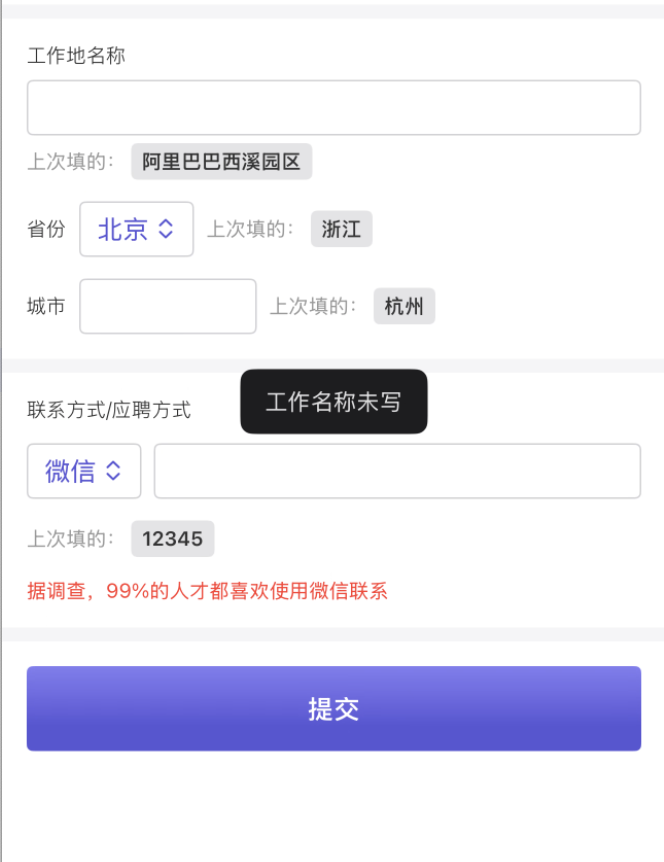
Task: Pick the 12345 previous-entry chip
Action: point(172,539)
